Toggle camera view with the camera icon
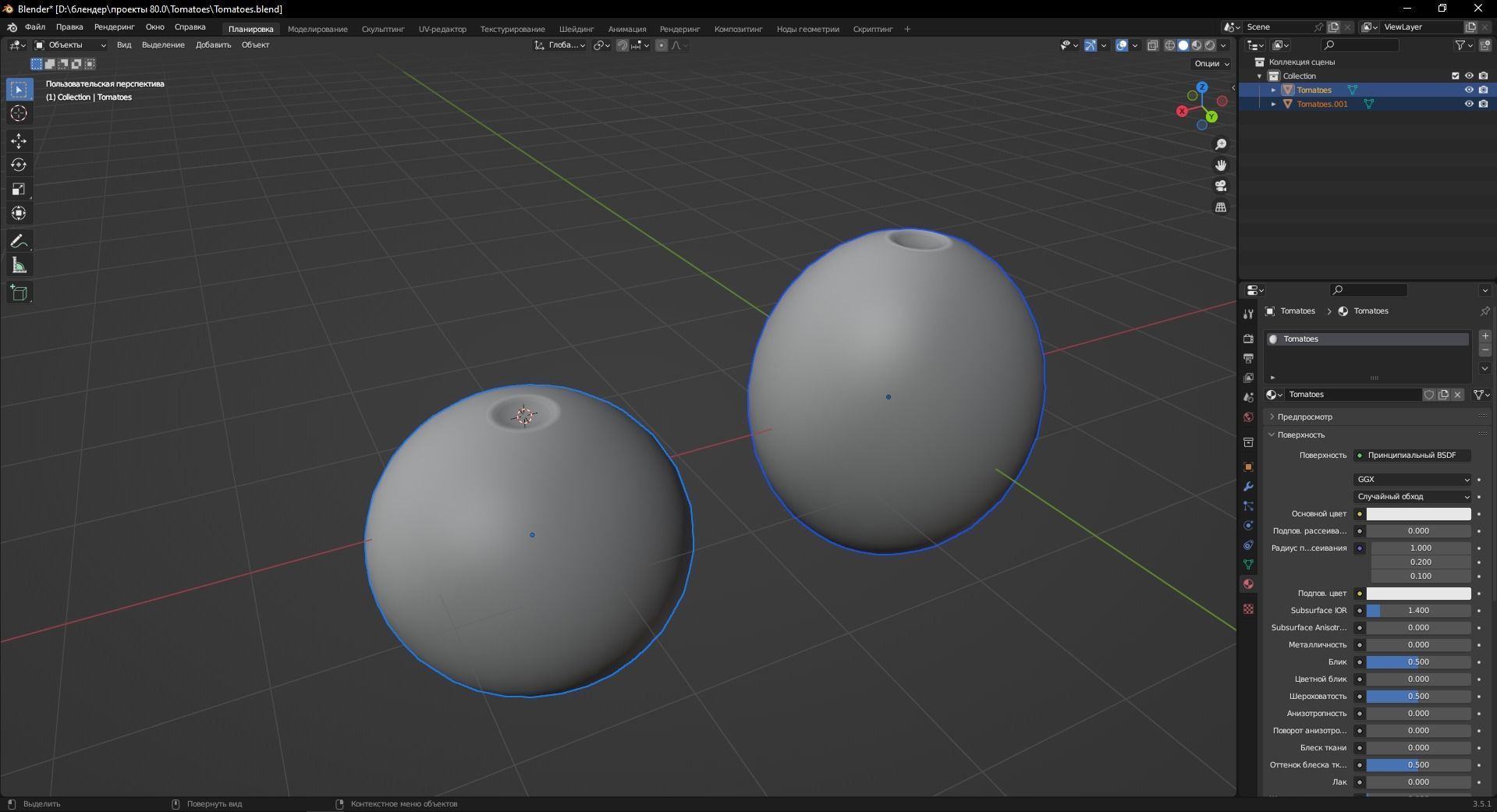 click(x=1221, y=186)
